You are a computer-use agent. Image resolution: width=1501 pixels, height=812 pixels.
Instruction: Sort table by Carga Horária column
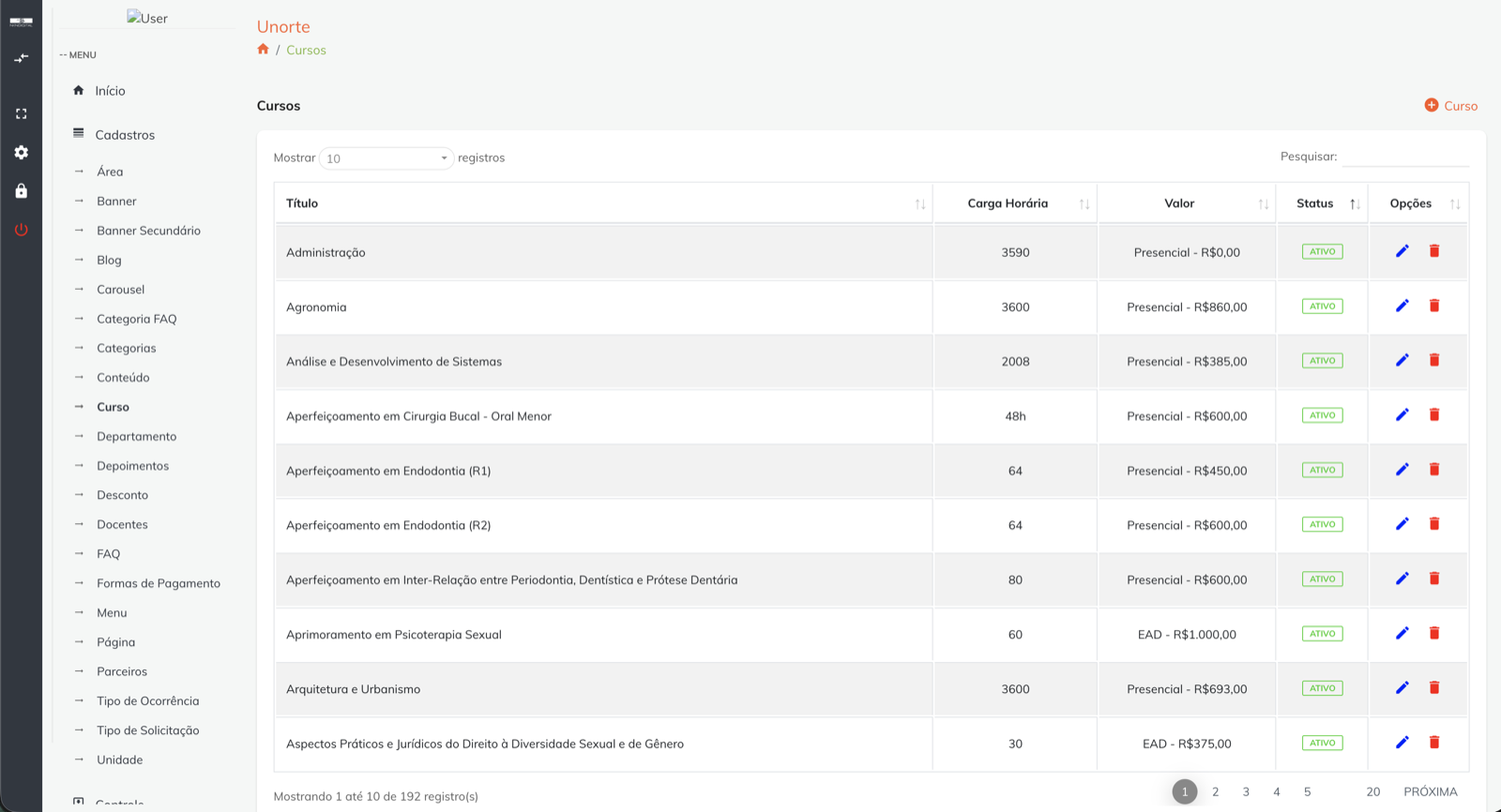[x=1015, y=203]
